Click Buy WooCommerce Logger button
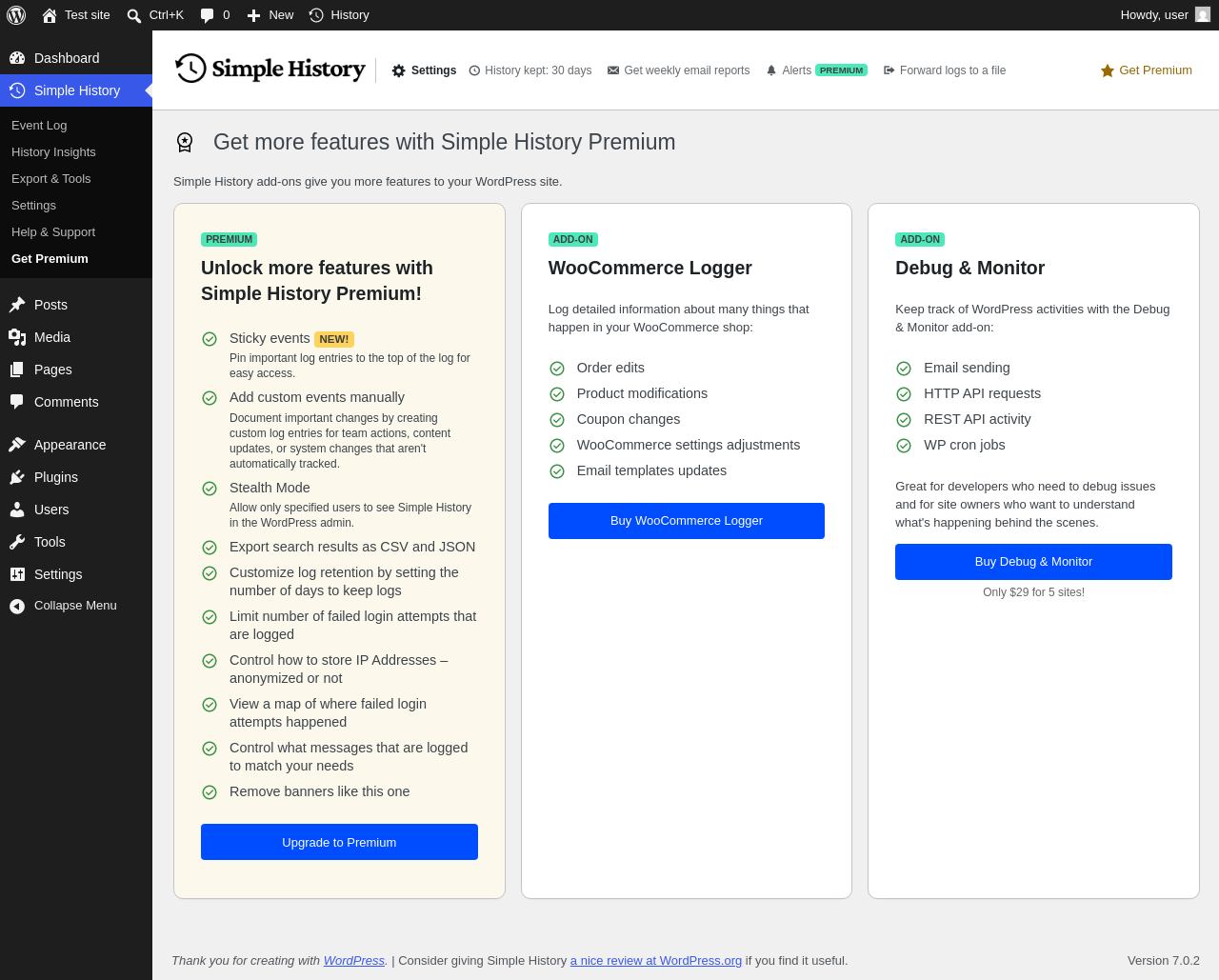The height and width of the screenshot is (980, 1219). [687, 521]
